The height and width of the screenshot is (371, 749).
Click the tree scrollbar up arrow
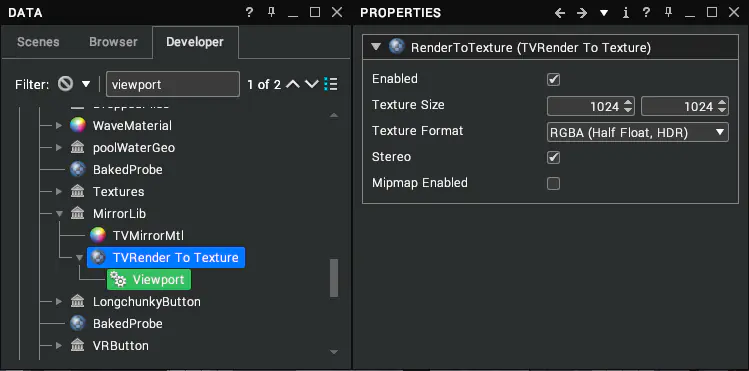tap(334, 115)
